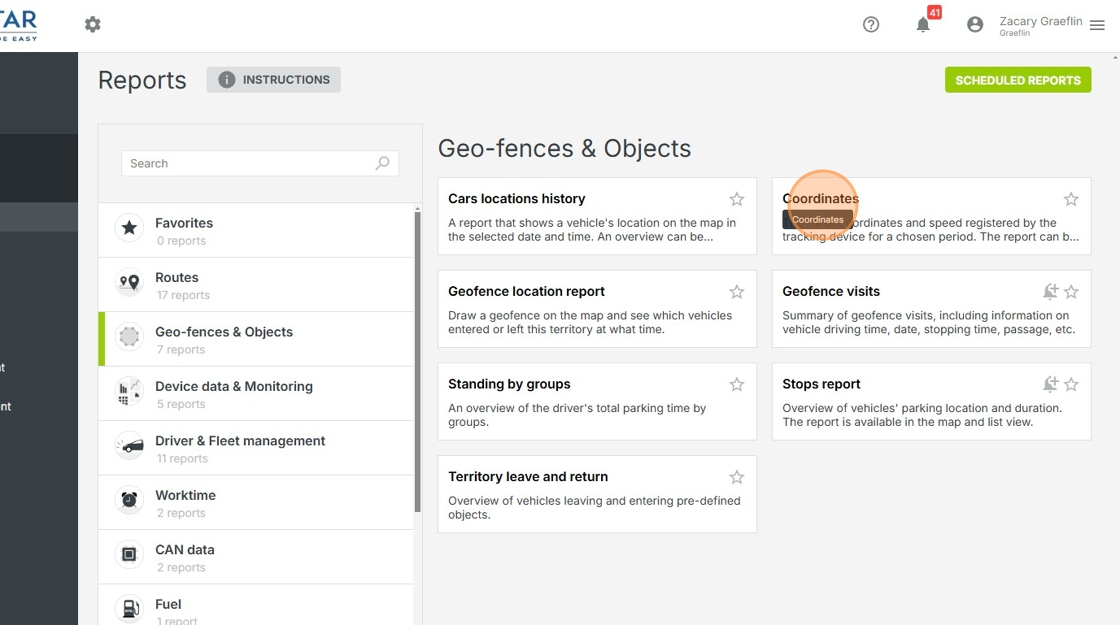
Task: Click the report Search input field
Action: (x=250, y=163)
